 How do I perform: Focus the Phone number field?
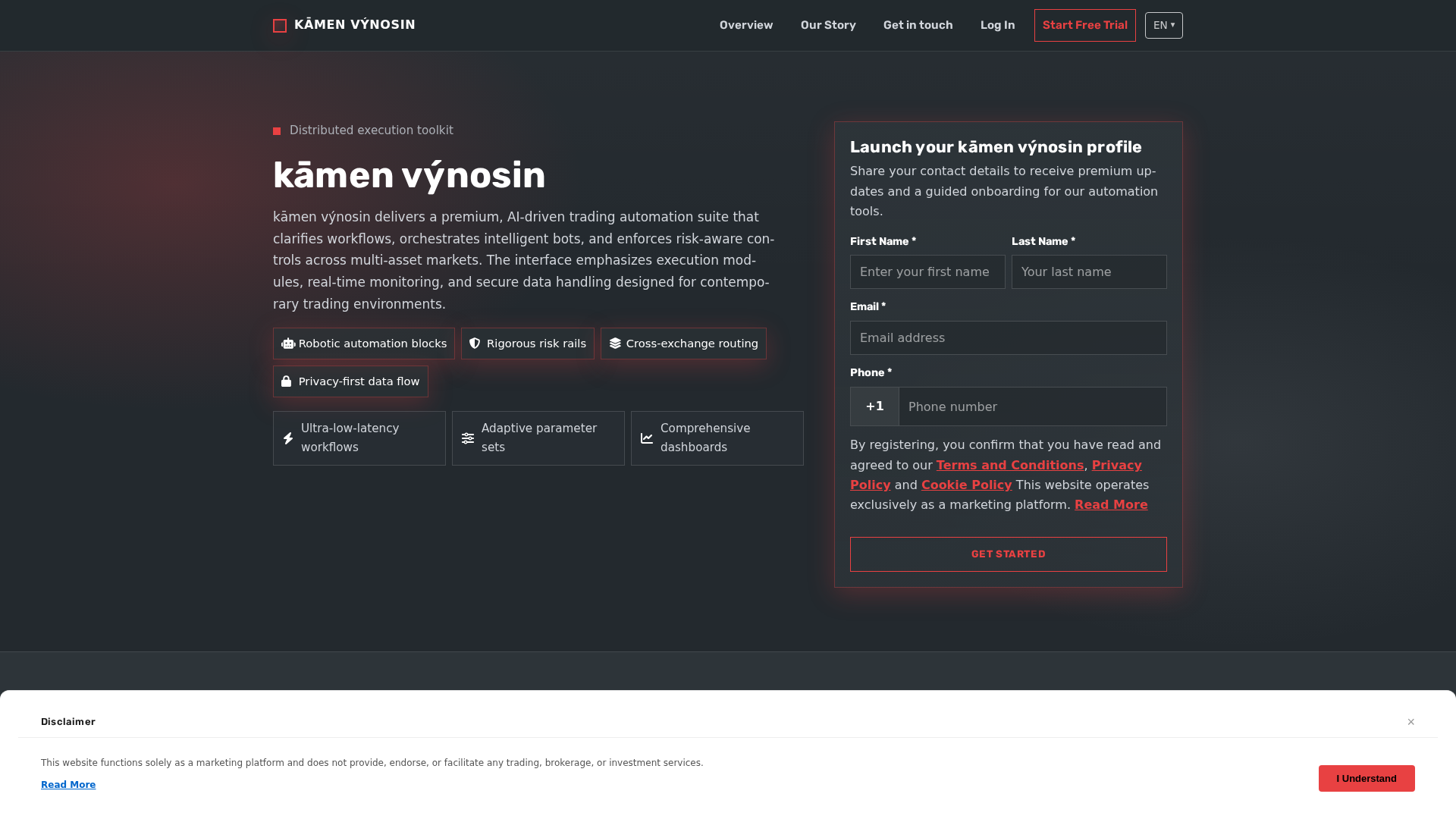1033,406
